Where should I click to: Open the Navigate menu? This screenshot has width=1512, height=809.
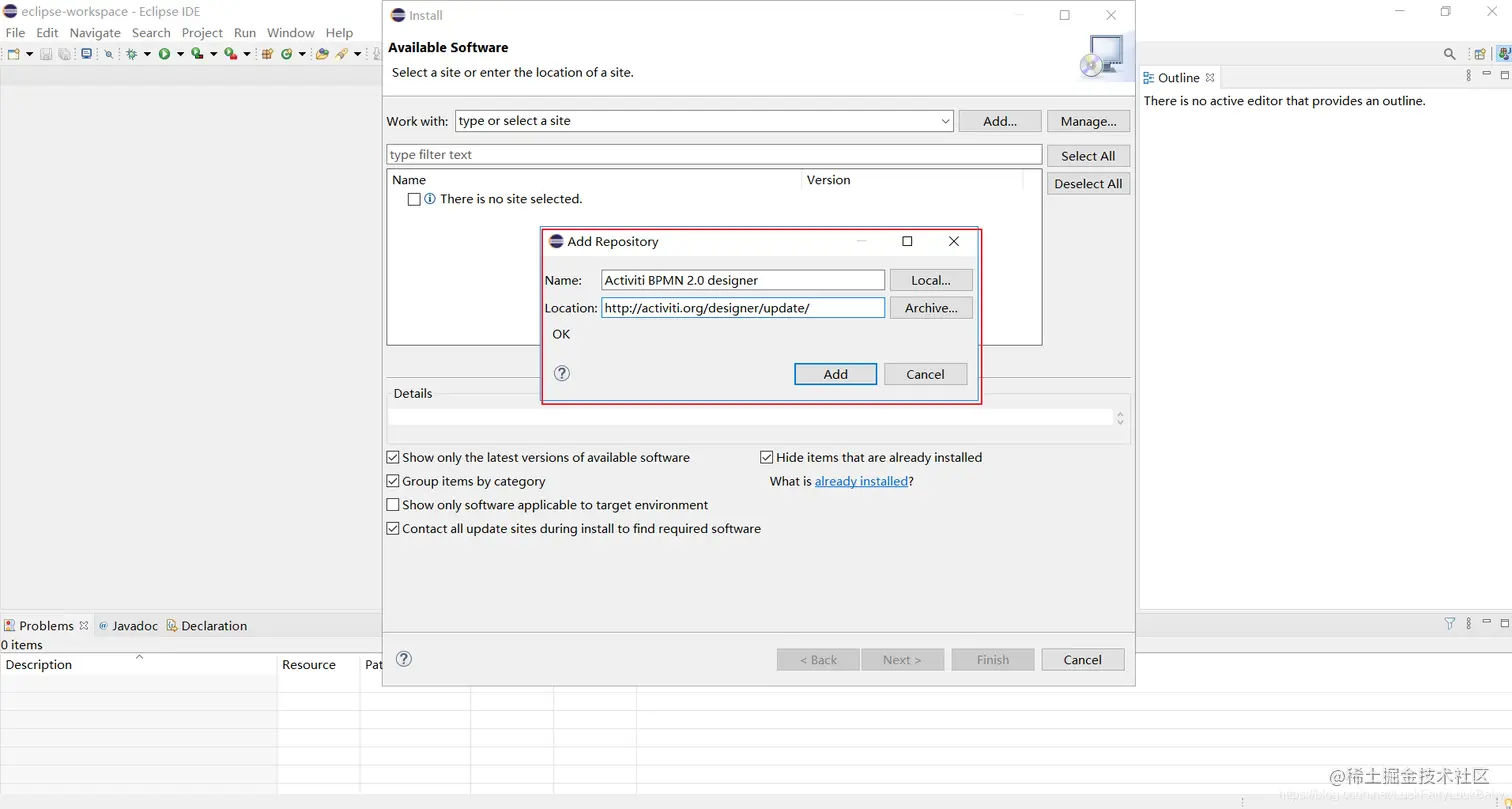95,32
